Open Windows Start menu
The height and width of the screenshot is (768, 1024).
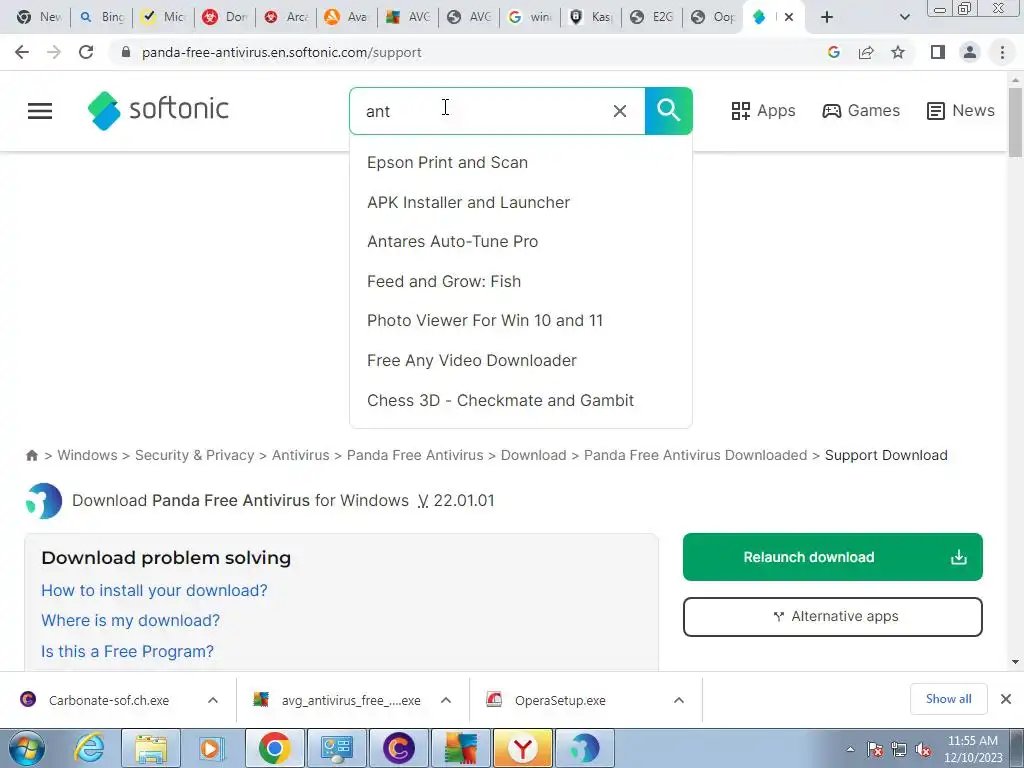click(26, 748)
